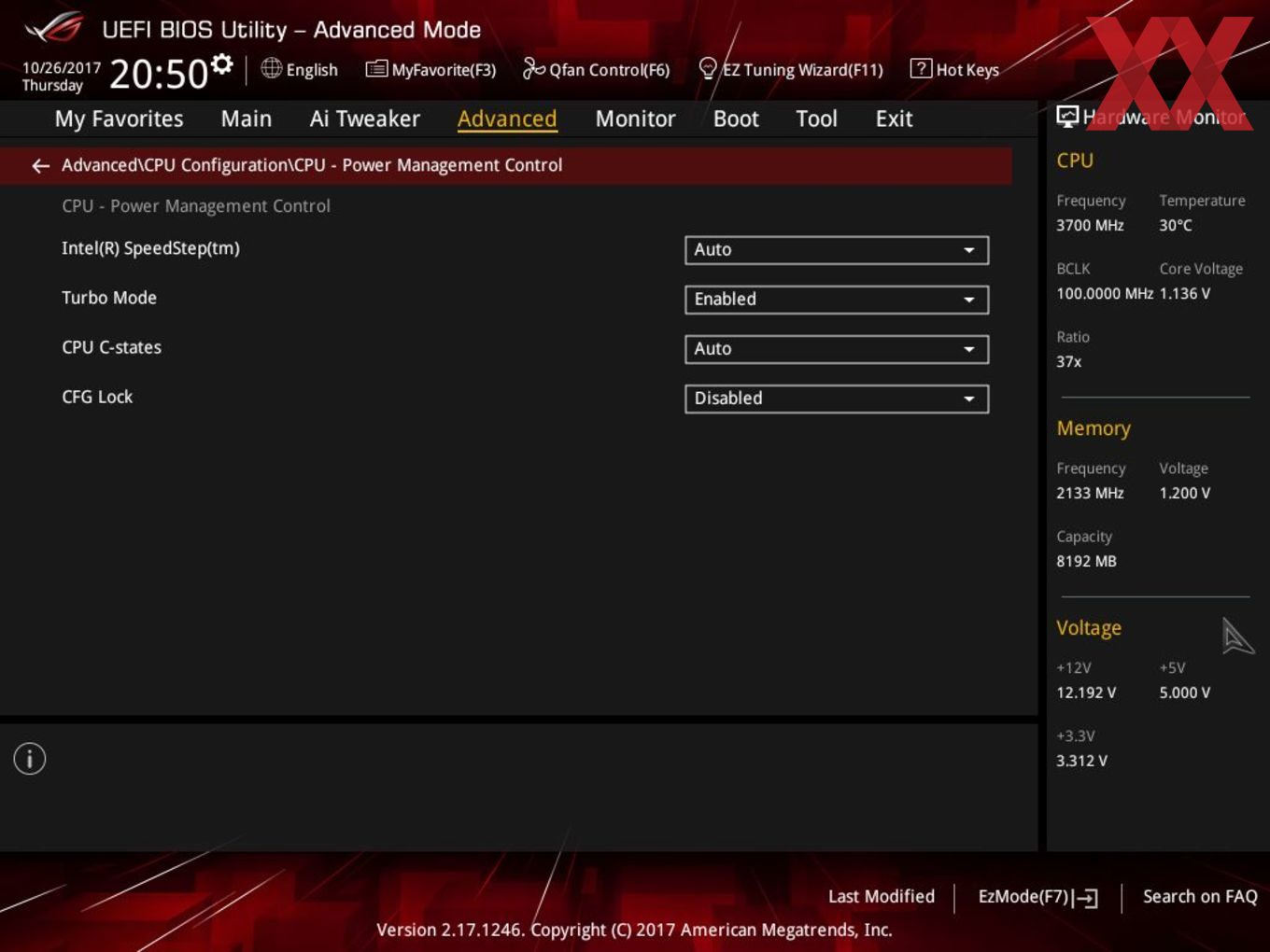The height and width of the screenshot is (952, 1270).
Task: Click the CPU - Power Management Control heading
Action: pos(196,206)
